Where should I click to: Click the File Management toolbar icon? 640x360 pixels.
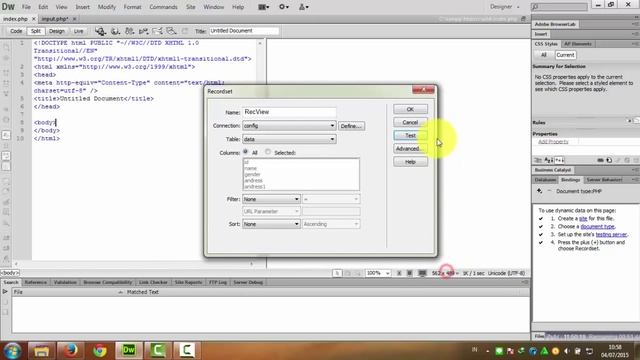click(129, 31)
